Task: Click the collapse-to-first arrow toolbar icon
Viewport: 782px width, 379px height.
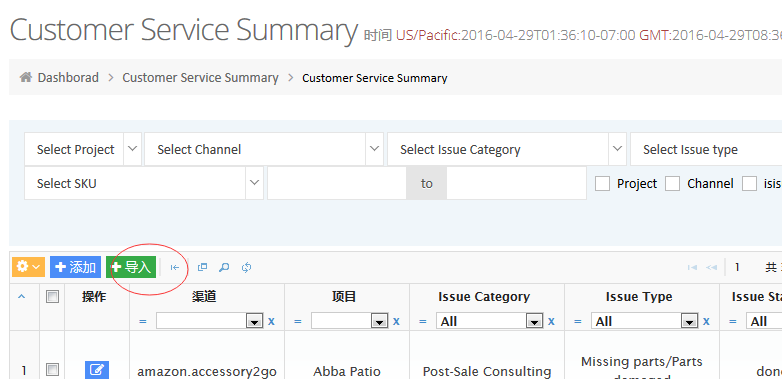Action: [x=175, y=267]
